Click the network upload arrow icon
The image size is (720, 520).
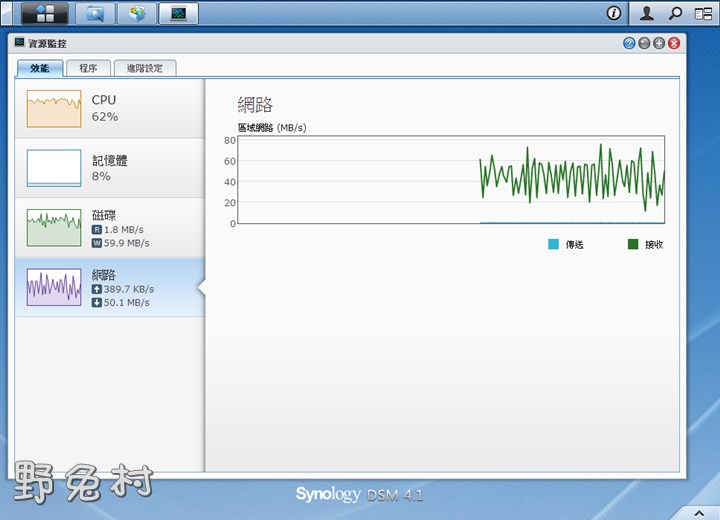(x=96, y=289)
